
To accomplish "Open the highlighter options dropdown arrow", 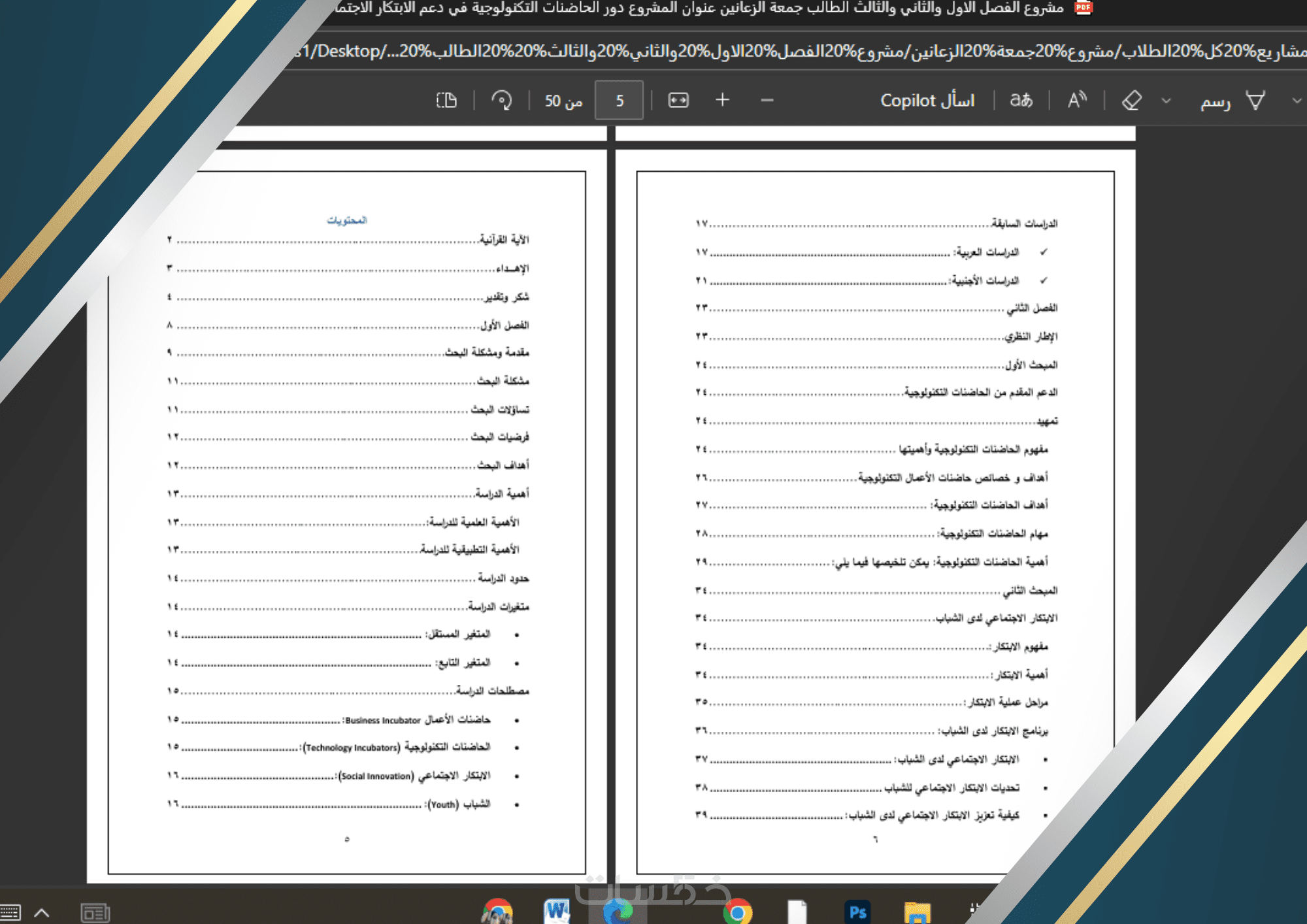I will point(1297,101).
